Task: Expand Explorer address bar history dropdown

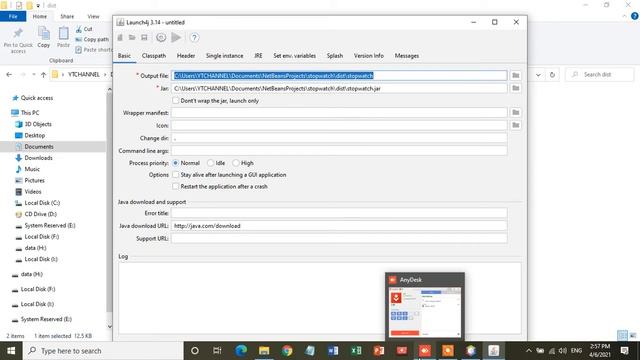Action: point(538,75)
